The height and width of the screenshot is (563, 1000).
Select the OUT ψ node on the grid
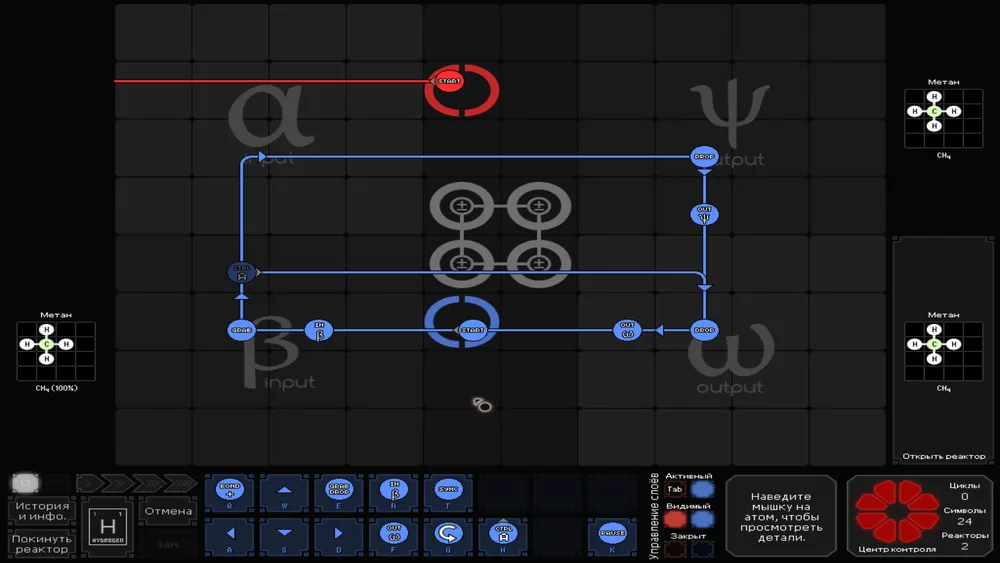pyautogui.click(x=704, y=214)
